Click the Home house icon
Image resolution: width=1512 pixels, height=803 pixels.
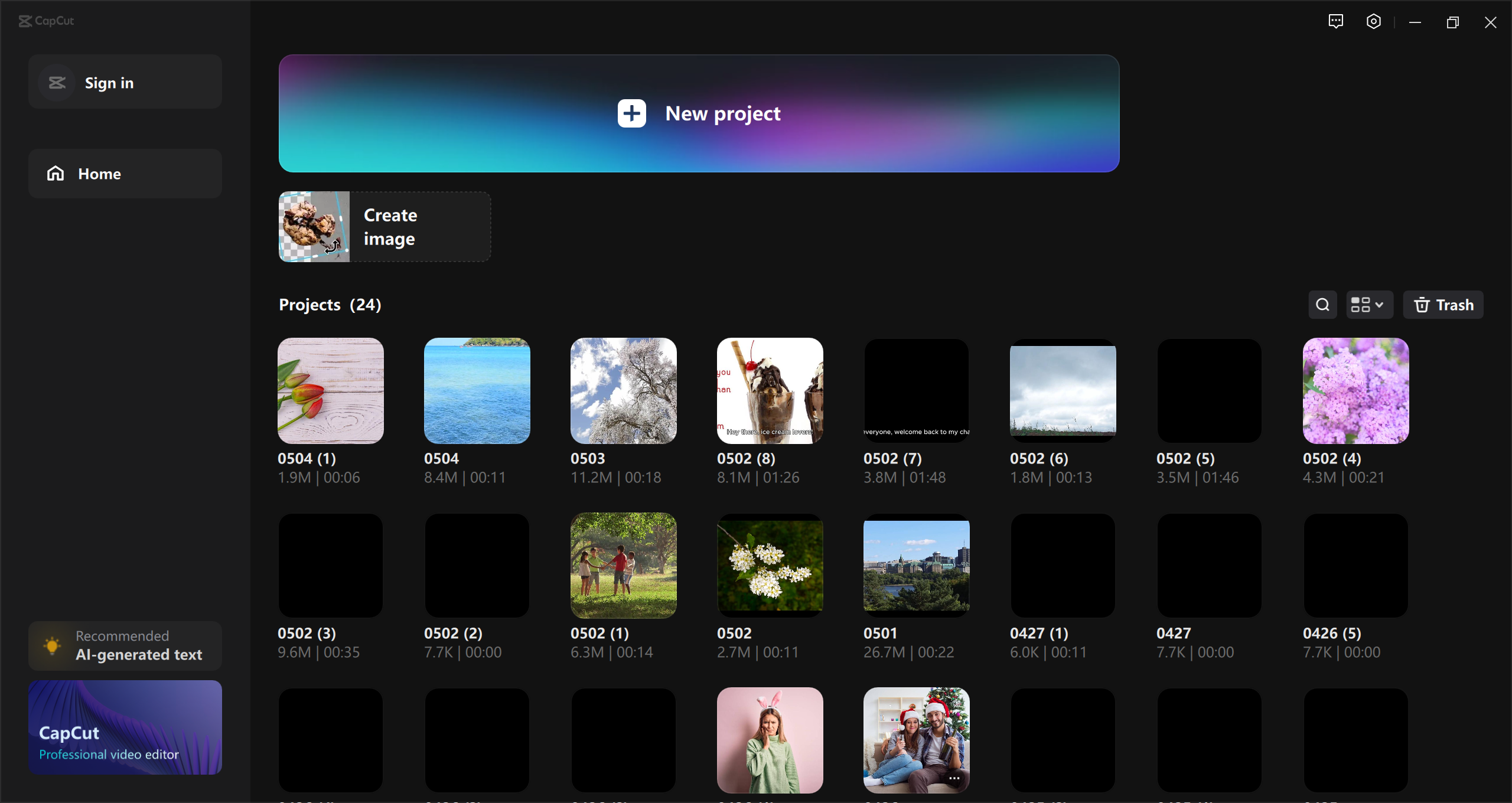click(x=56, y=174)
